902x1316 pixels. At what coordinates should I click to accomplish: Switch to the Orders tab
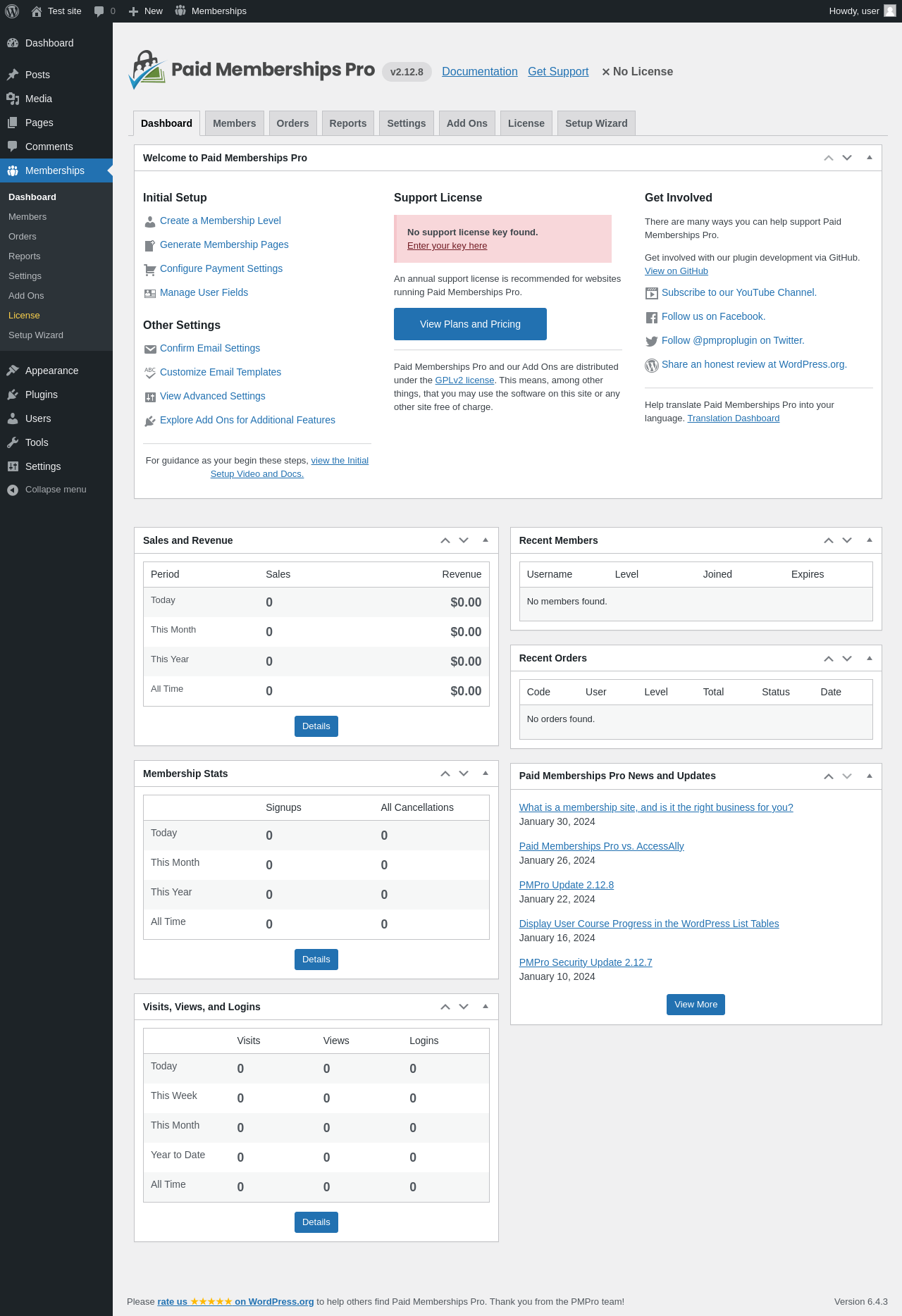click(x=292, y=123)
